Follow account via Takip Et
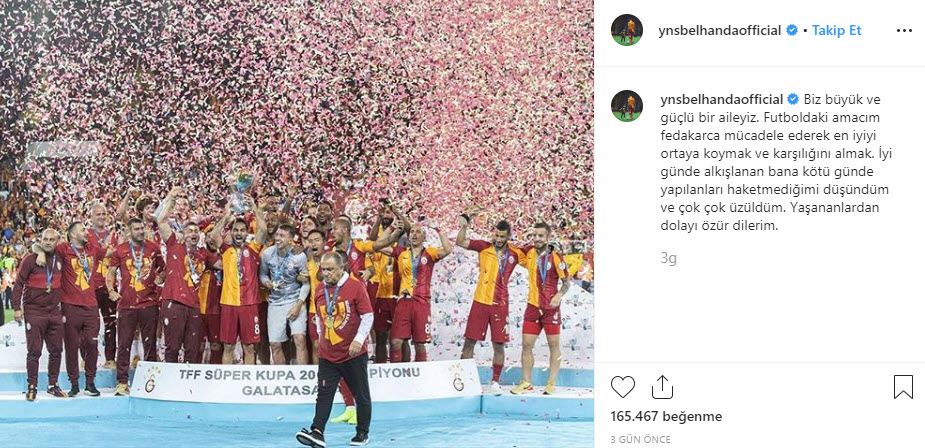This screenshot has width=925, height=448. pyautogui.click(x=837, y=31)
